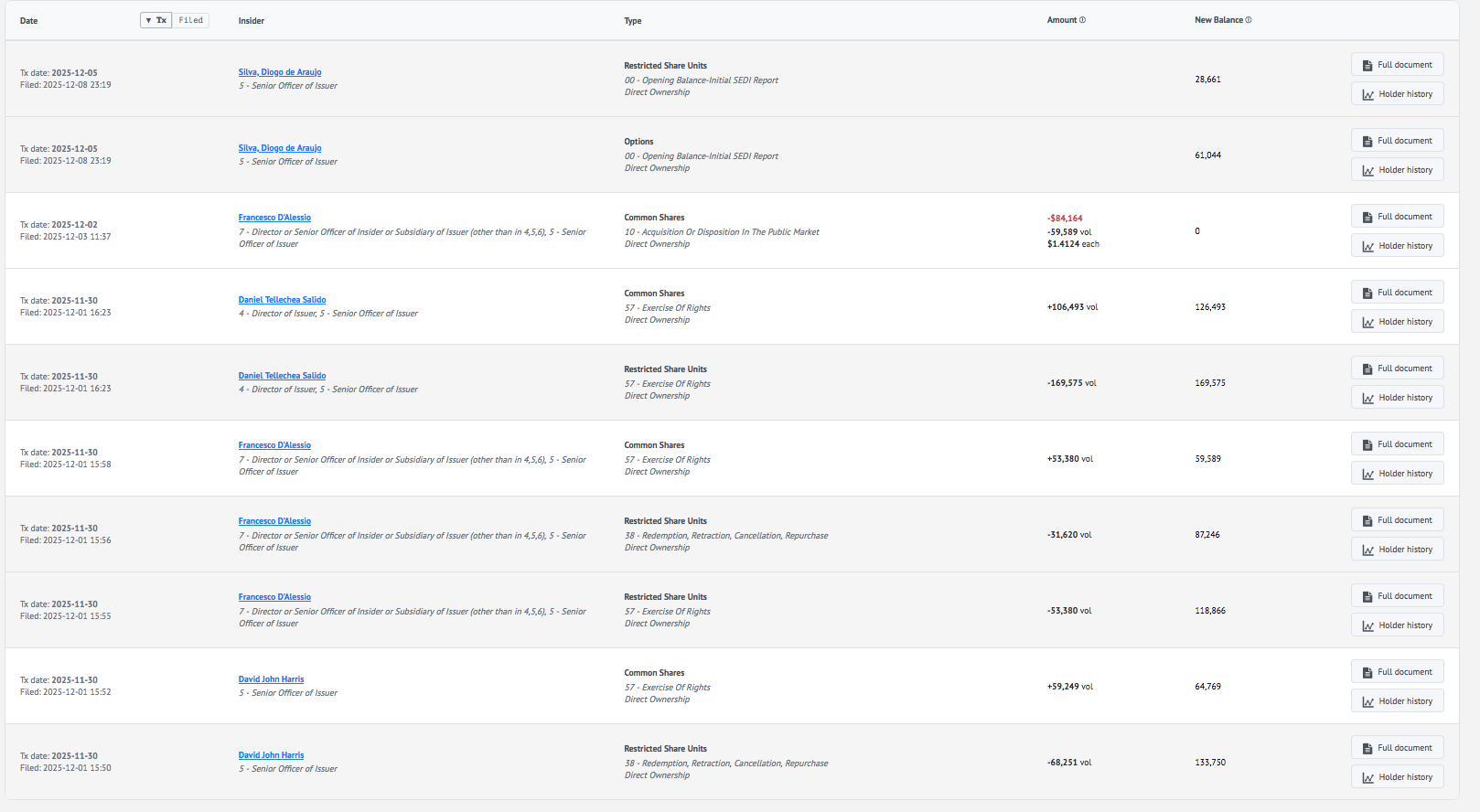Sort by Tx date toggle
1480x812 pixels.
pos(156,20)
